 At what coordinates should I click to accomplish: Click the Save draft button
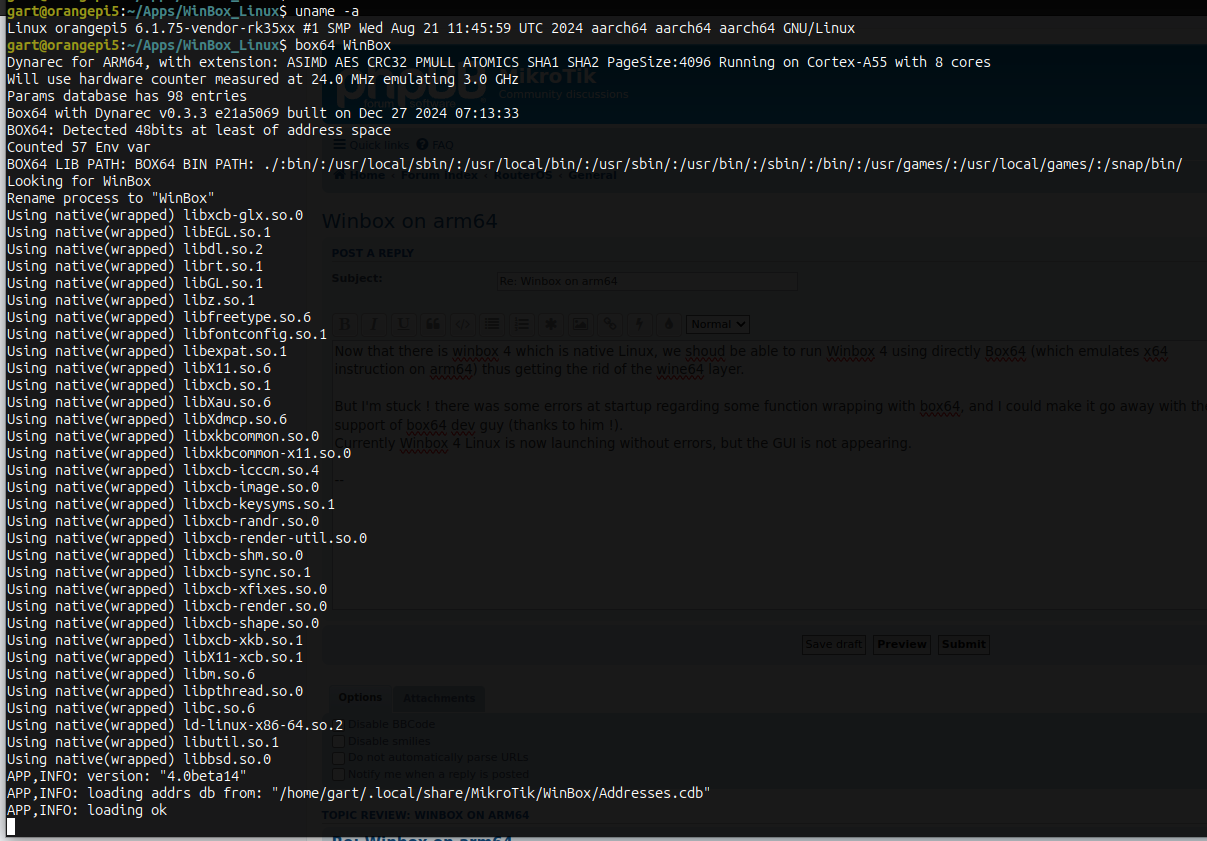point(834,644)
